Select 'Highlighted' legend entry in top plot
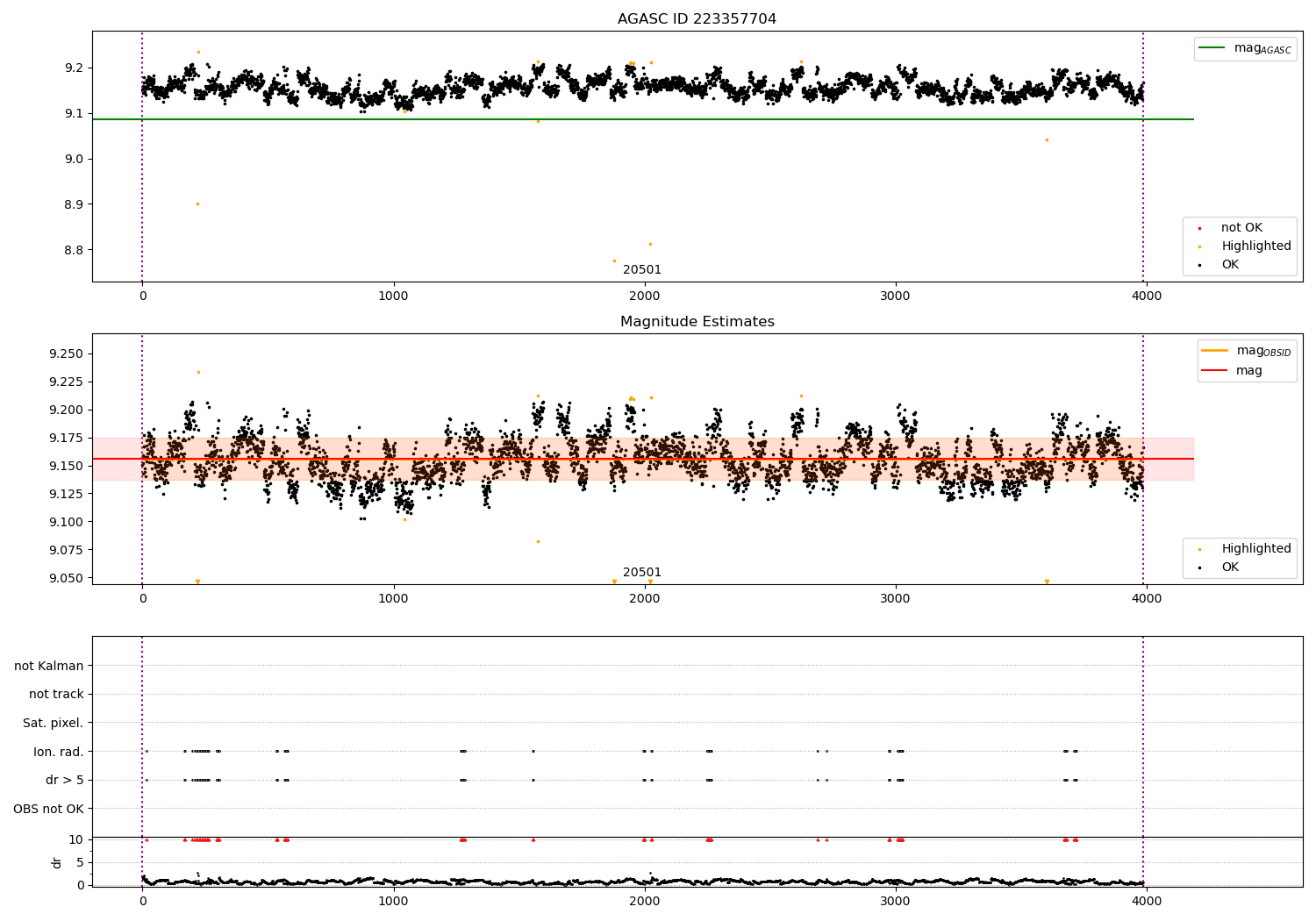The image size is (1316, 921). pos(1255,246)
